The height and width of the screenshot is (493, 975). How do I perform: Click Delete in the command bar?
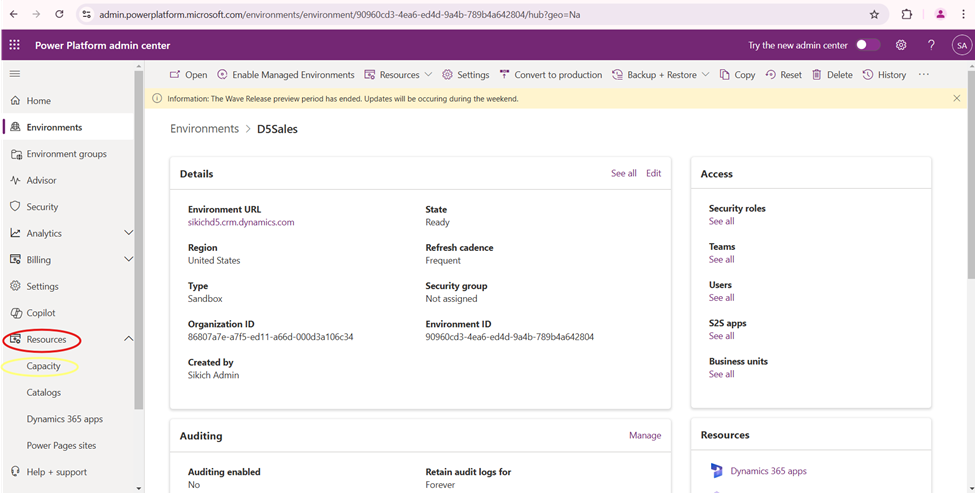(x=832, y=75)
